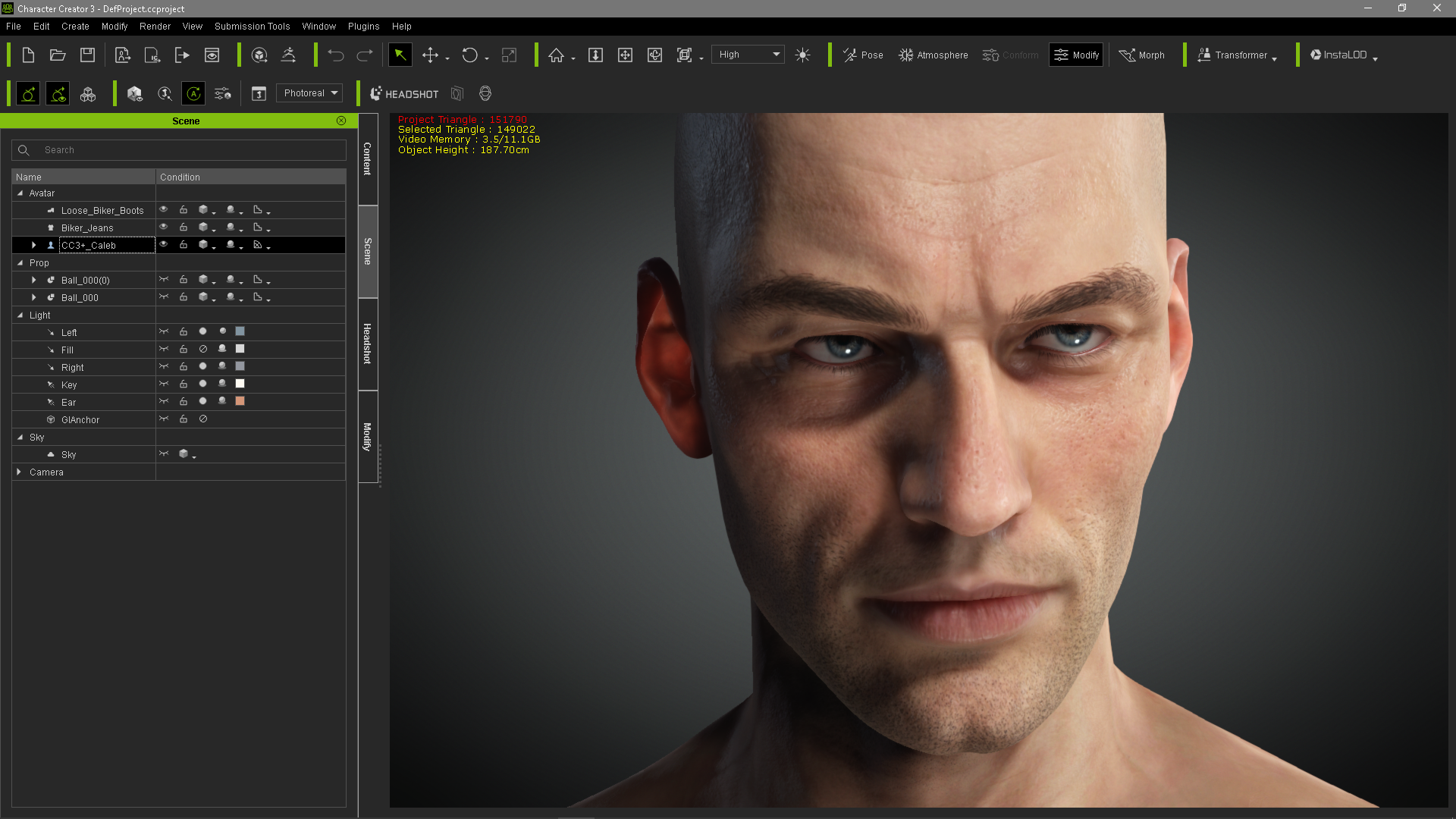This screenshot has width=1456, height=819.
Task: Click the Ear light salmon swatch
Action: [240, 401]
